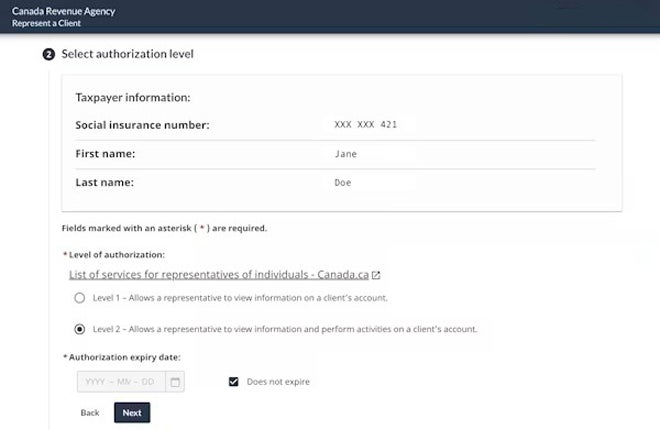Click the Canada Revenue Agency header title
The height and width of the screenshot is (430, 660).
point(64,11)
